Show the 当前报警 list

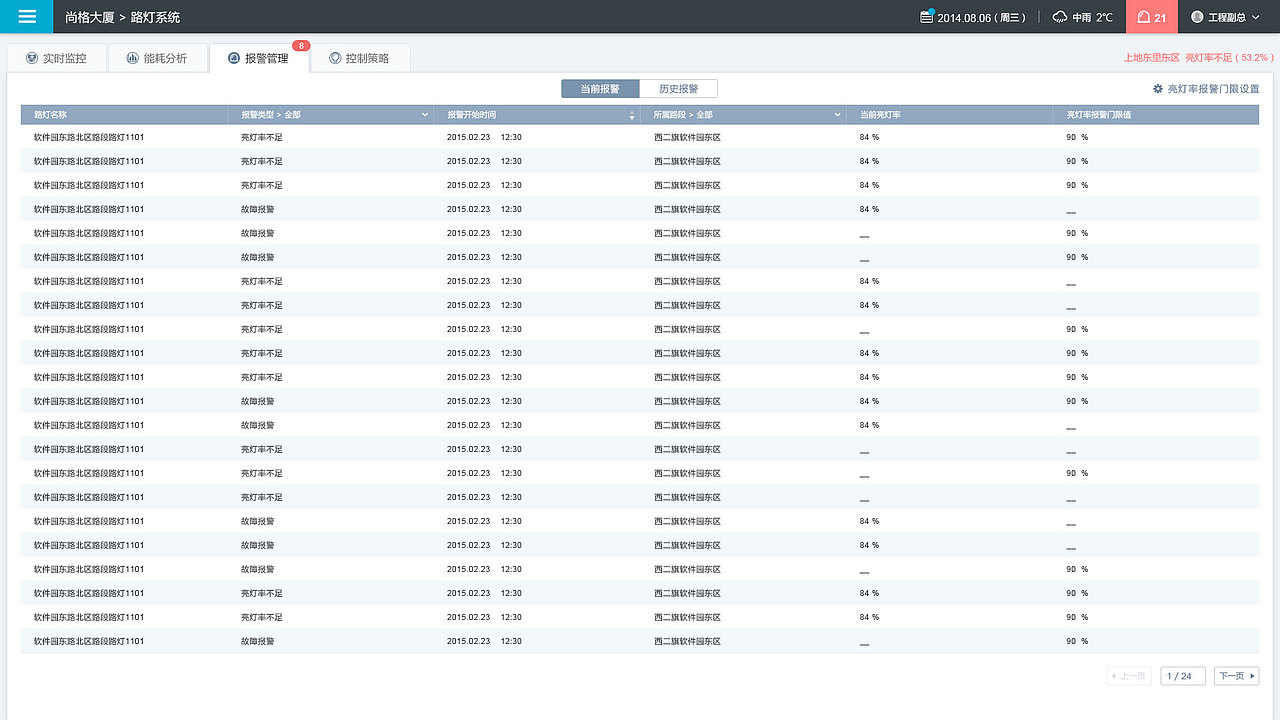coord(600,89)
